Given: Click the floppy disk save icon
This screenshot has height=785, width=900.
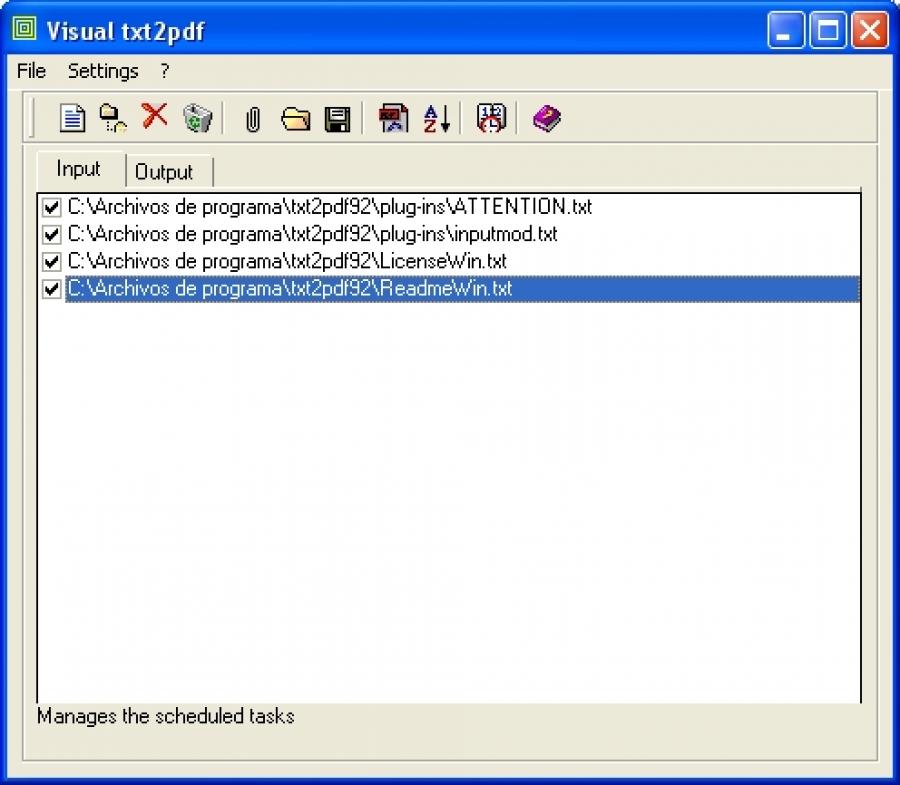Looking at the screenshot, I should tap(338, 119).
